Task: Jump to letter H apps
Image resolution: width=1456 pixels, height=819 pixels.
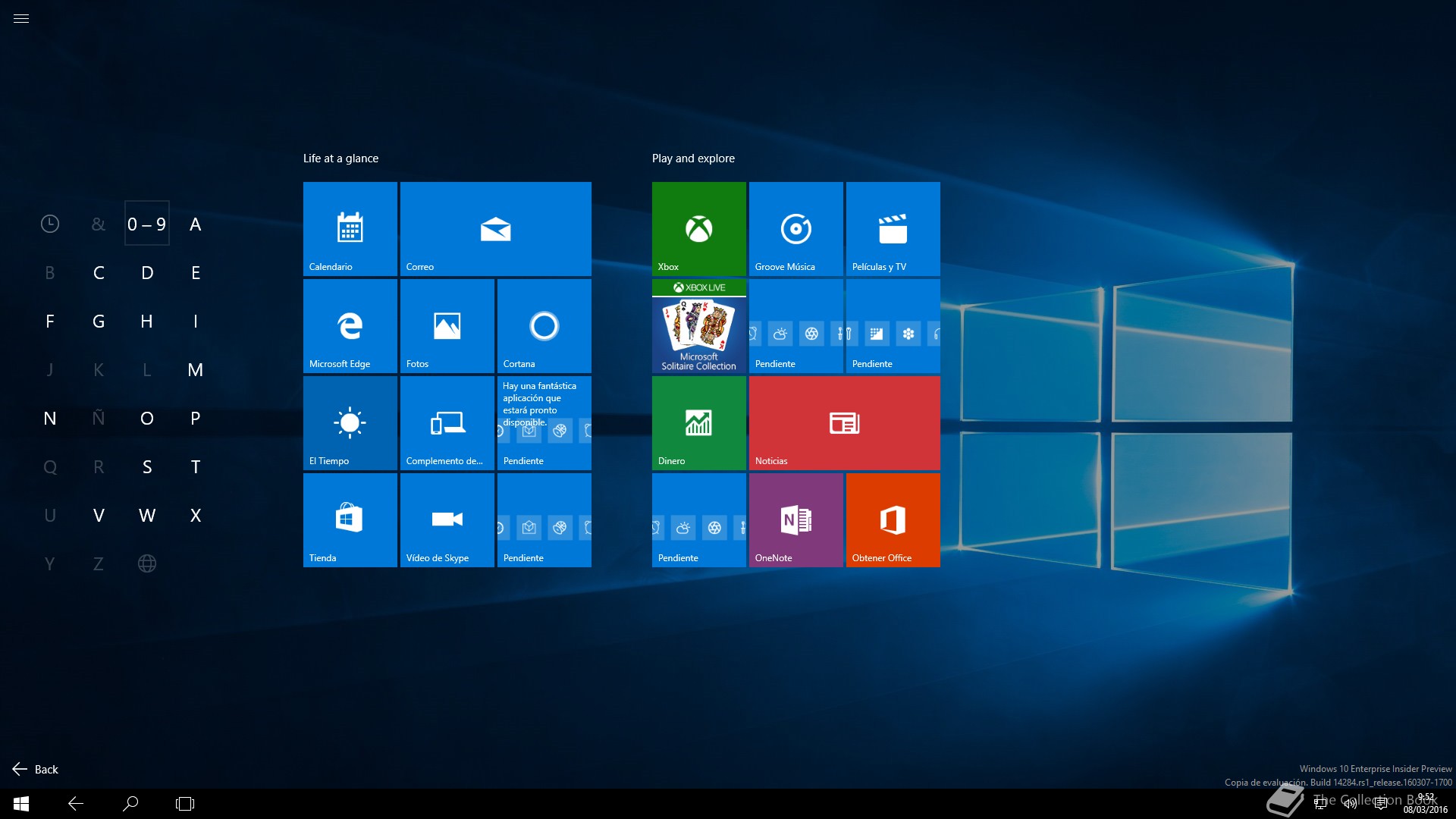Action: point(147,321)
